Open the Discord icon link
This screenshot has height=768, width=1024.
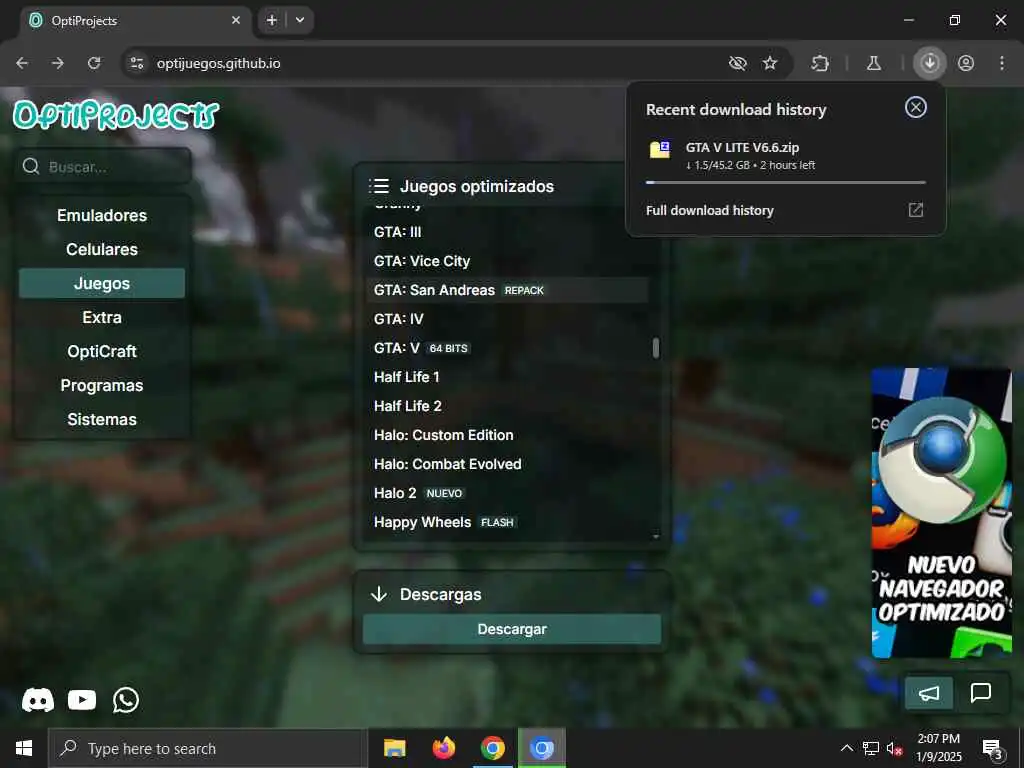point(38,700)
